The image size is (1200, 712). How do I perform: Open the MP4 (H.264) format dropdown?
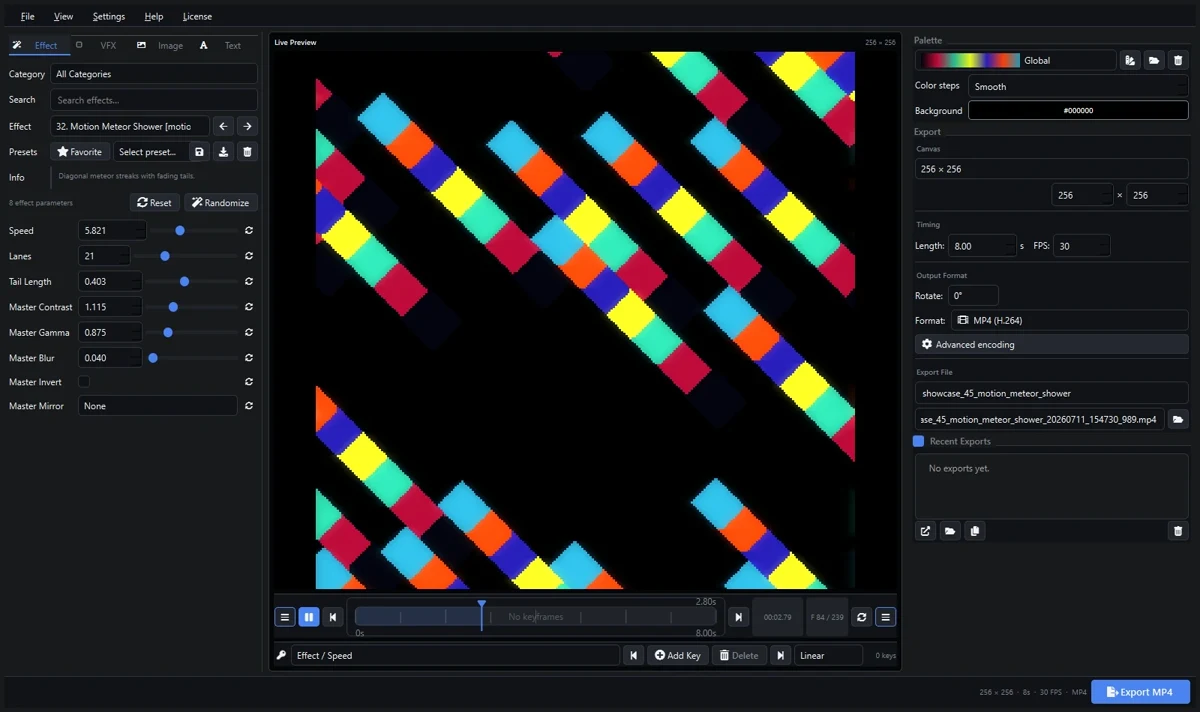click(1069, 320)
